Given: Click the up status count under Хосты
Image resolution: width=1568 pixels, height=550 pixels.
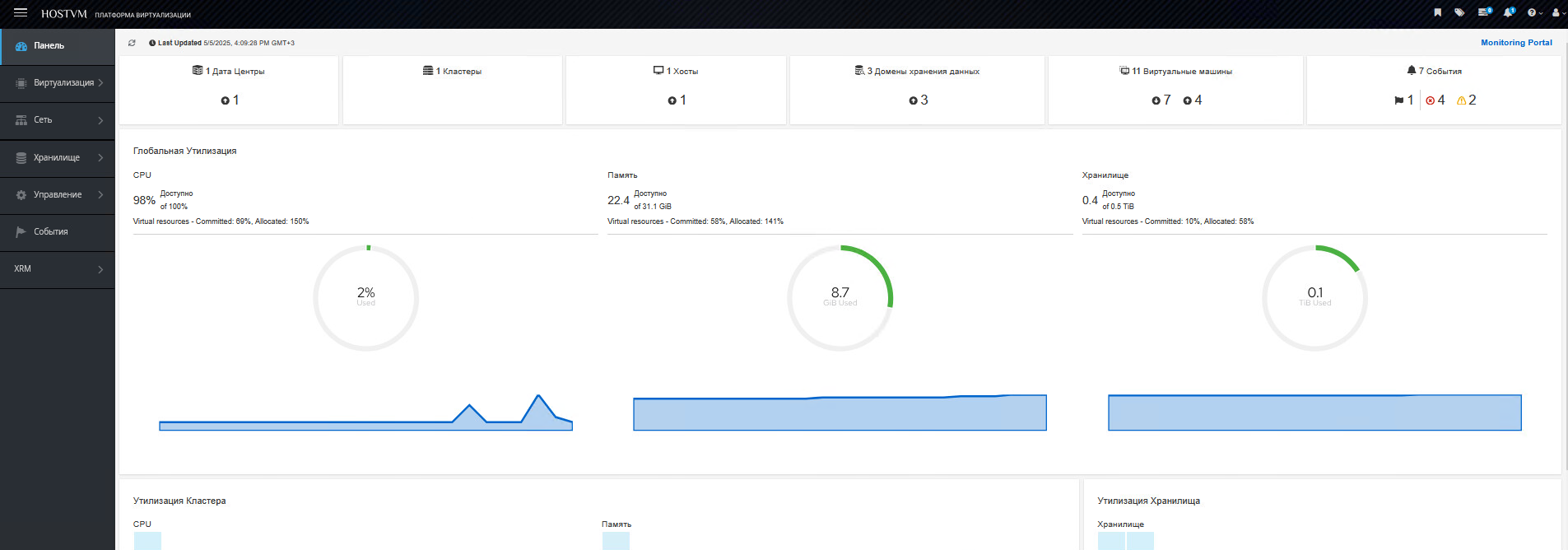Looking at the screenshot, I should pos(677,100).
